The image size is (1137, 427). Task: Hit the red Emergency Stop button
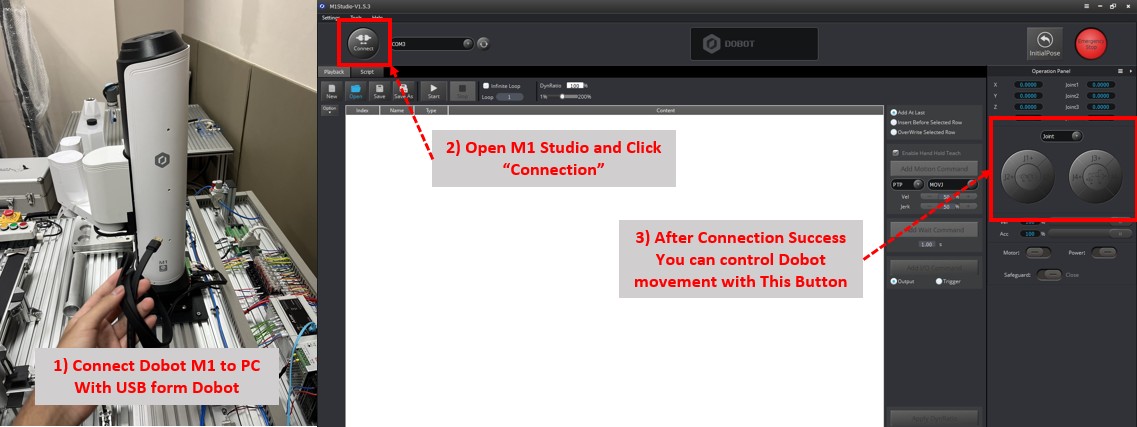[1091, 43]
